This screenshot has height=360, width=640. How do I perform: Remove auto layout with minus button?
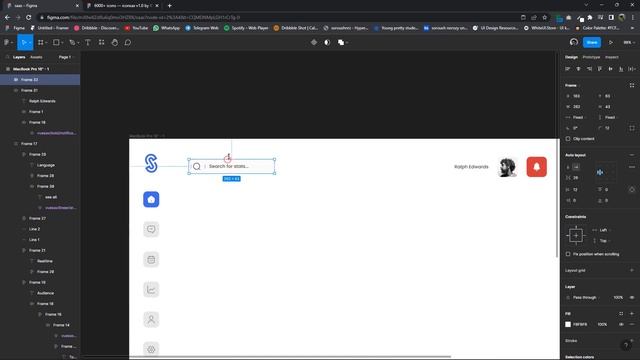click(x=632, y=155)
